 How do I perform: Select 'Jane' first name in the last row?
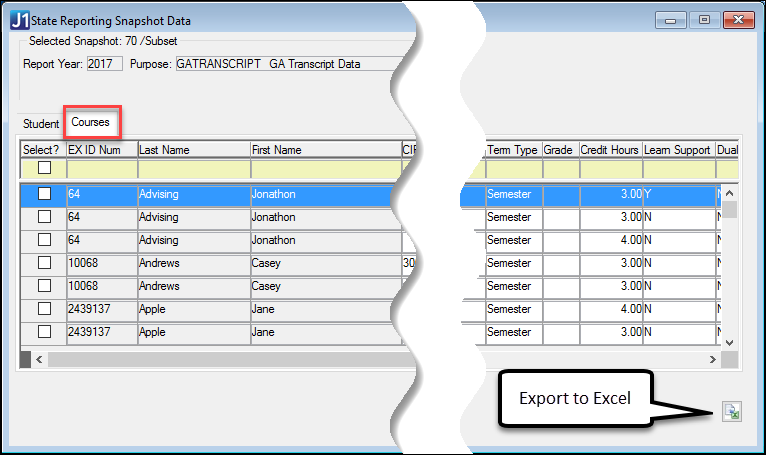tap(326, 332)
